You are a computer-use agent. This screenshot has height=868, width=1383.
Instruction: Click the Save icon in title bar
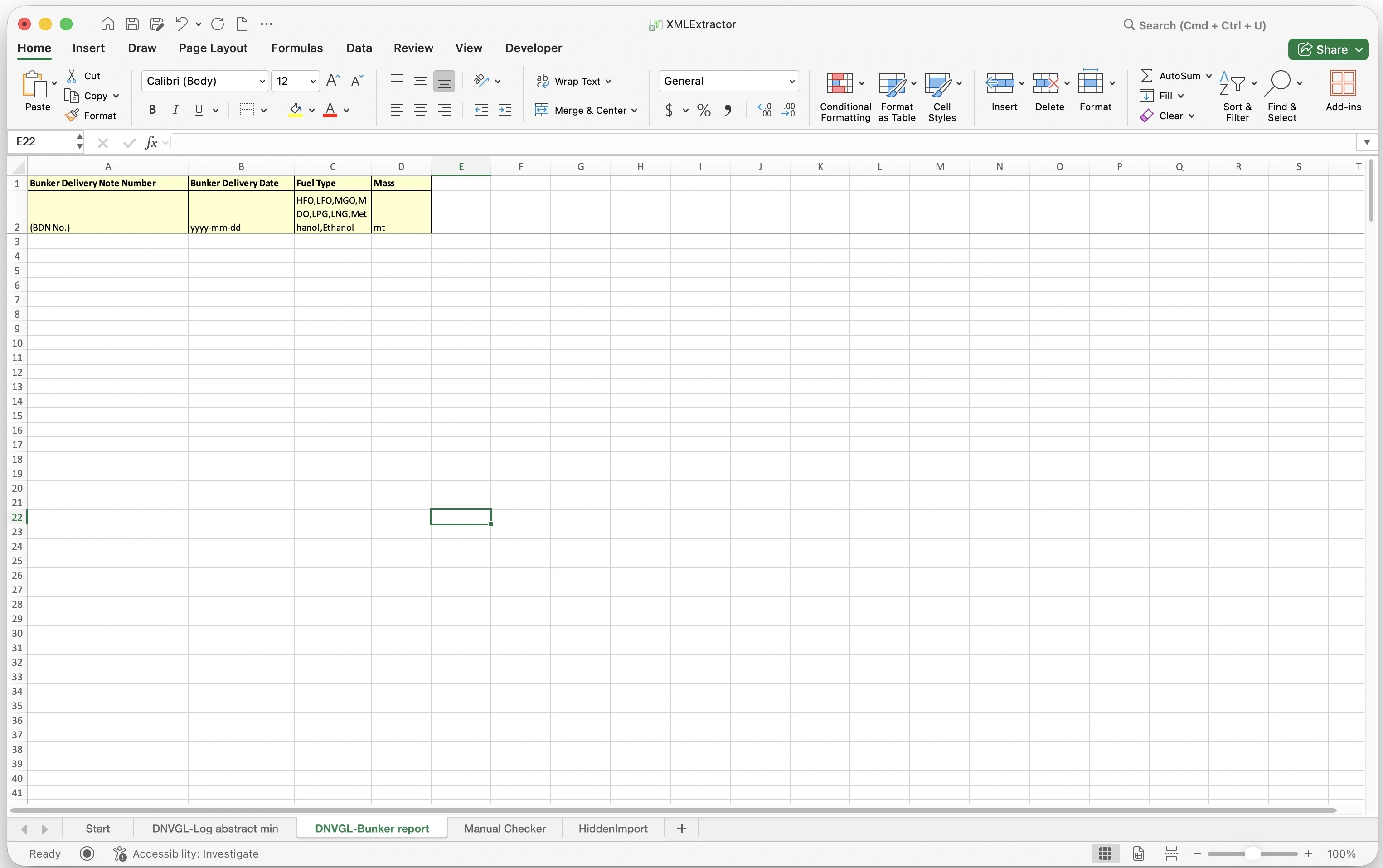[133, 24]
